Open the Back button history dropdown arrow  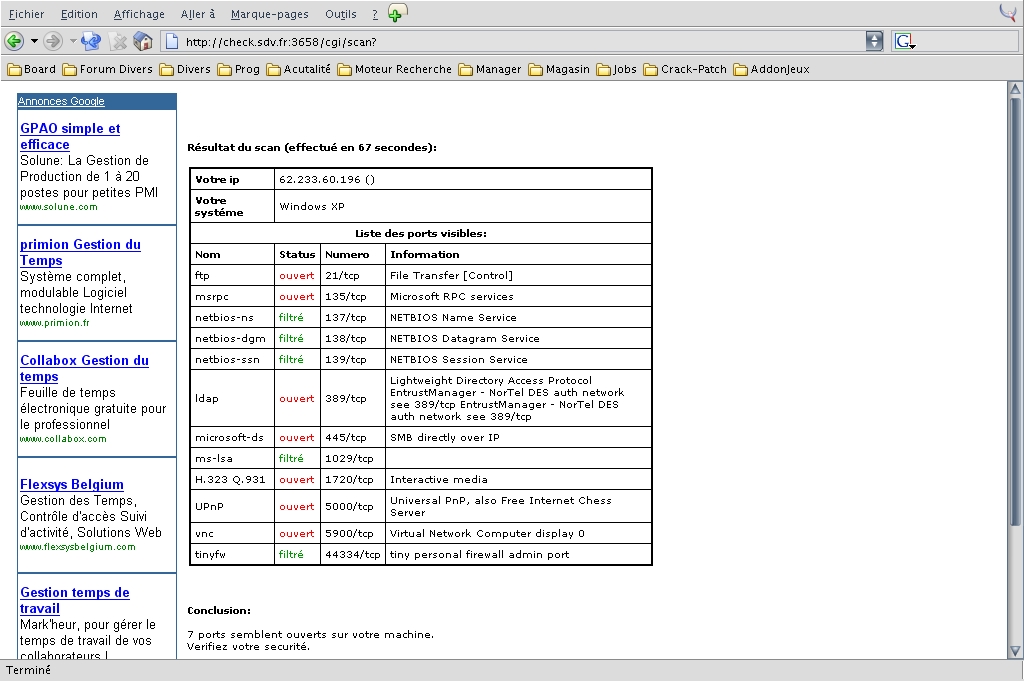point(34,41)
